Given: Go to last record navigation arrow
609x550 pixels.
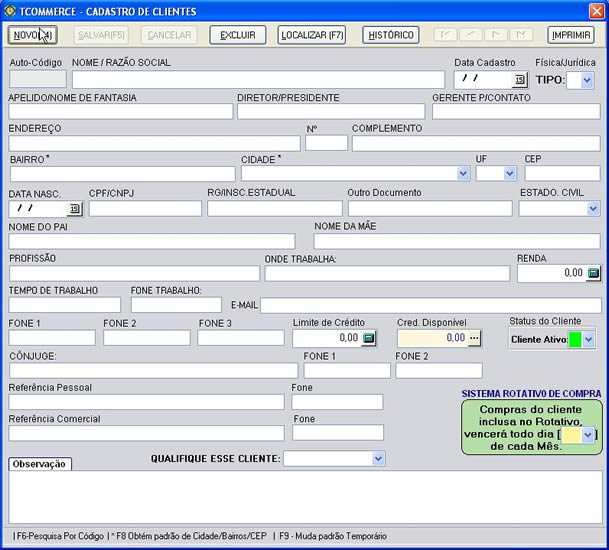Looking at the screenshot, I should tap(521, 35).
